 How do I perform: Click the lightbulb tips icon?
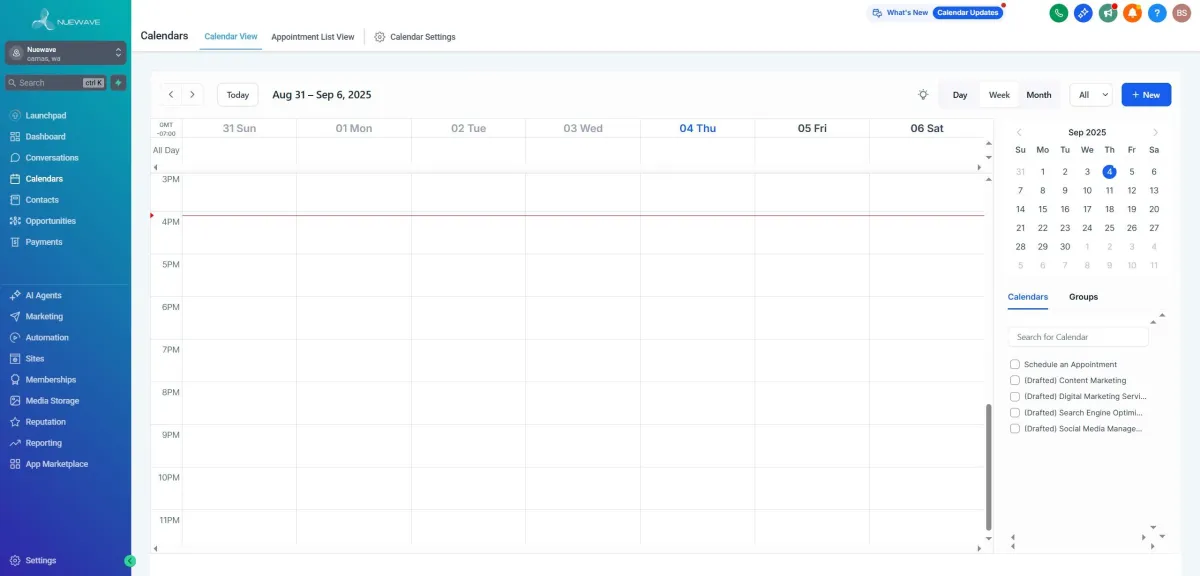coord(923,95)
